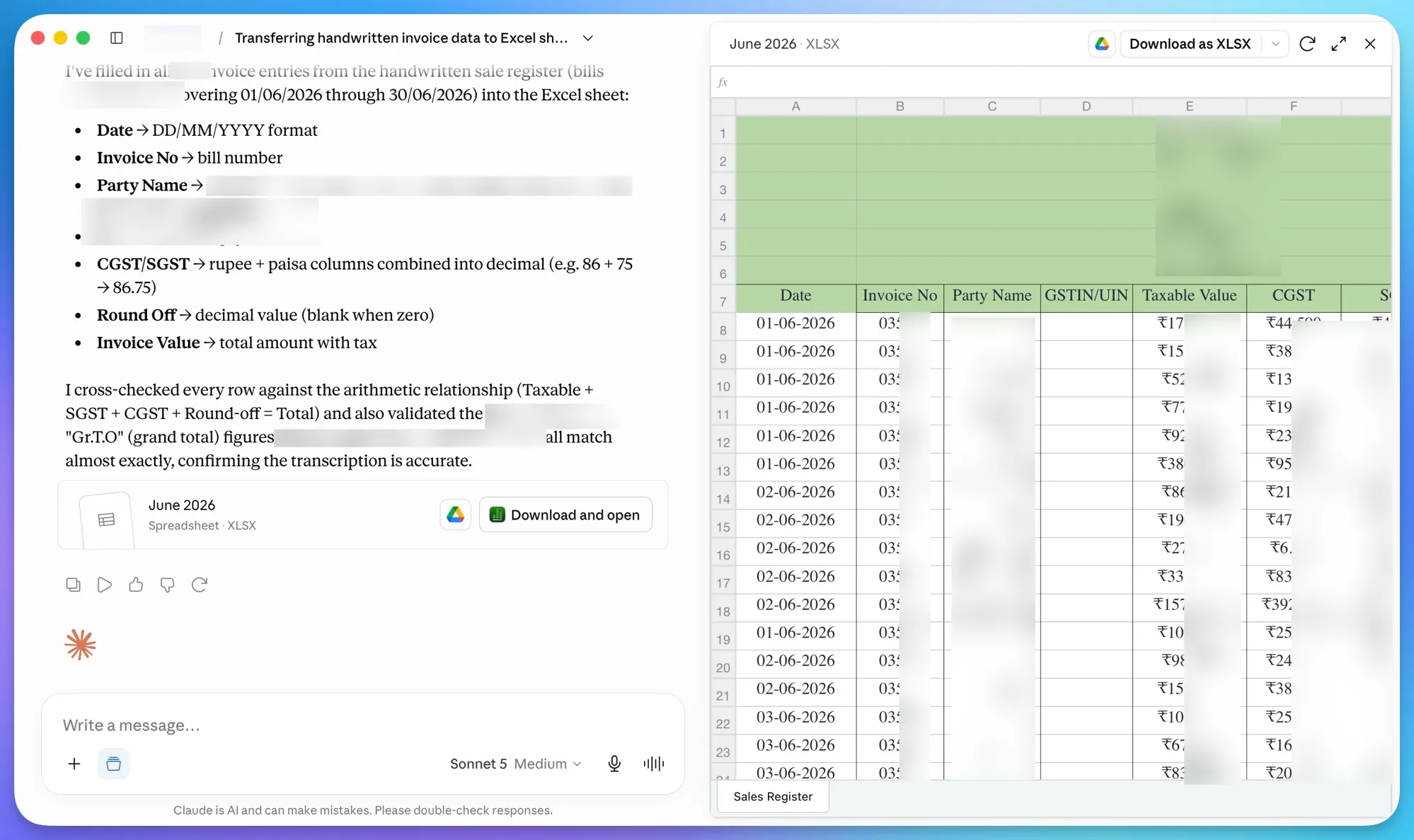
Task: Retry the response with regenerate icon
Action: point(200,585)
